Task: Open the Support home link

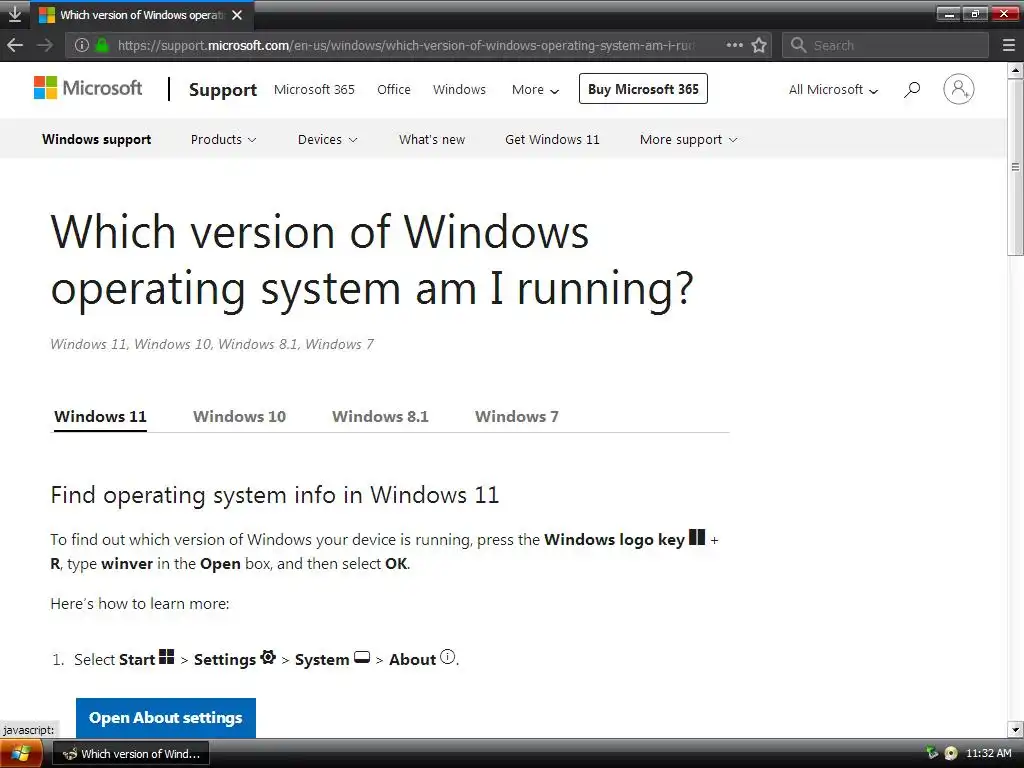Action: 223,89
